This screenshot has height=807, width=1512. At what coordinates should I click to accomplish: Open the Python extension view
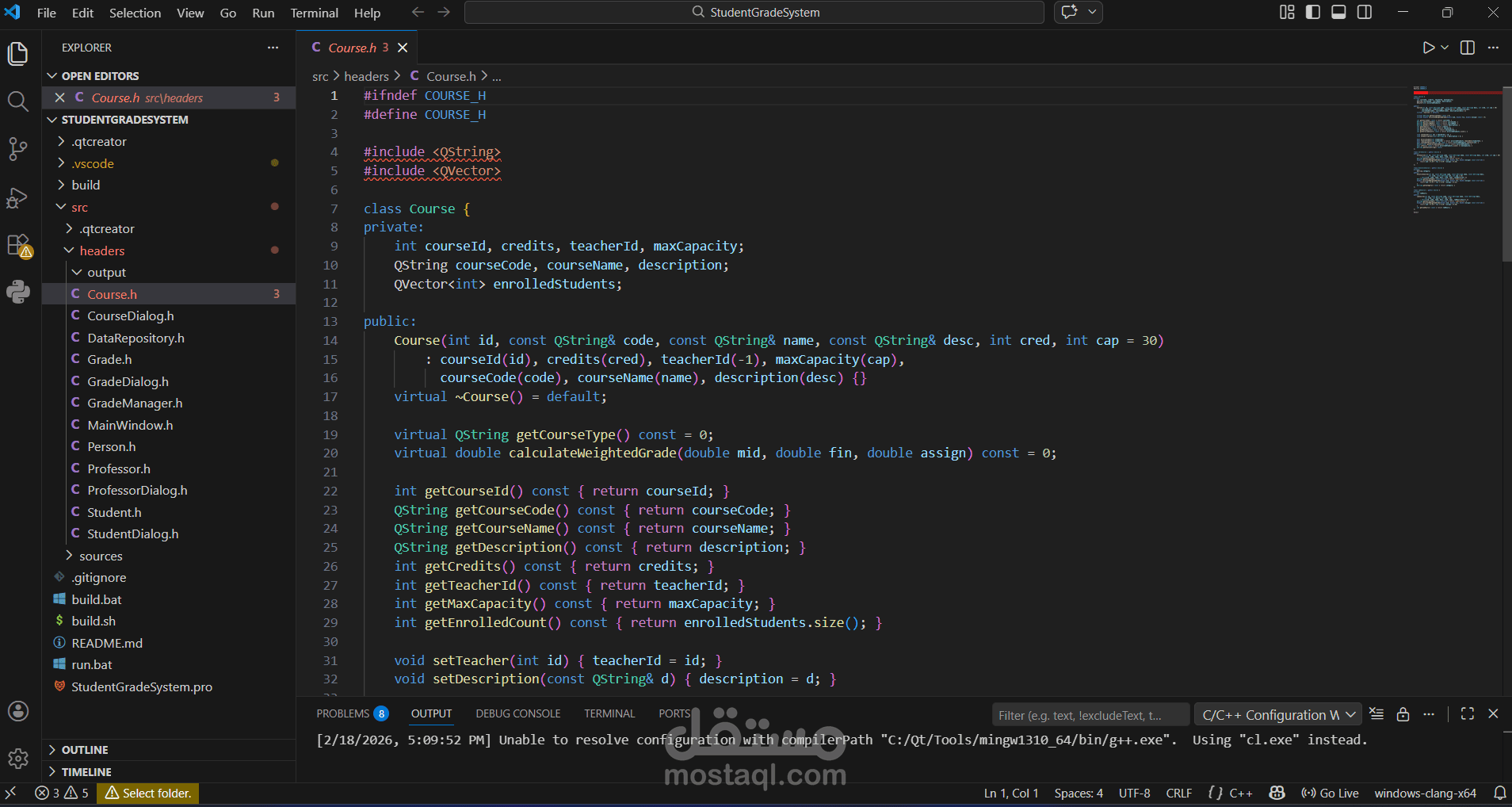[x=17, y=292]
